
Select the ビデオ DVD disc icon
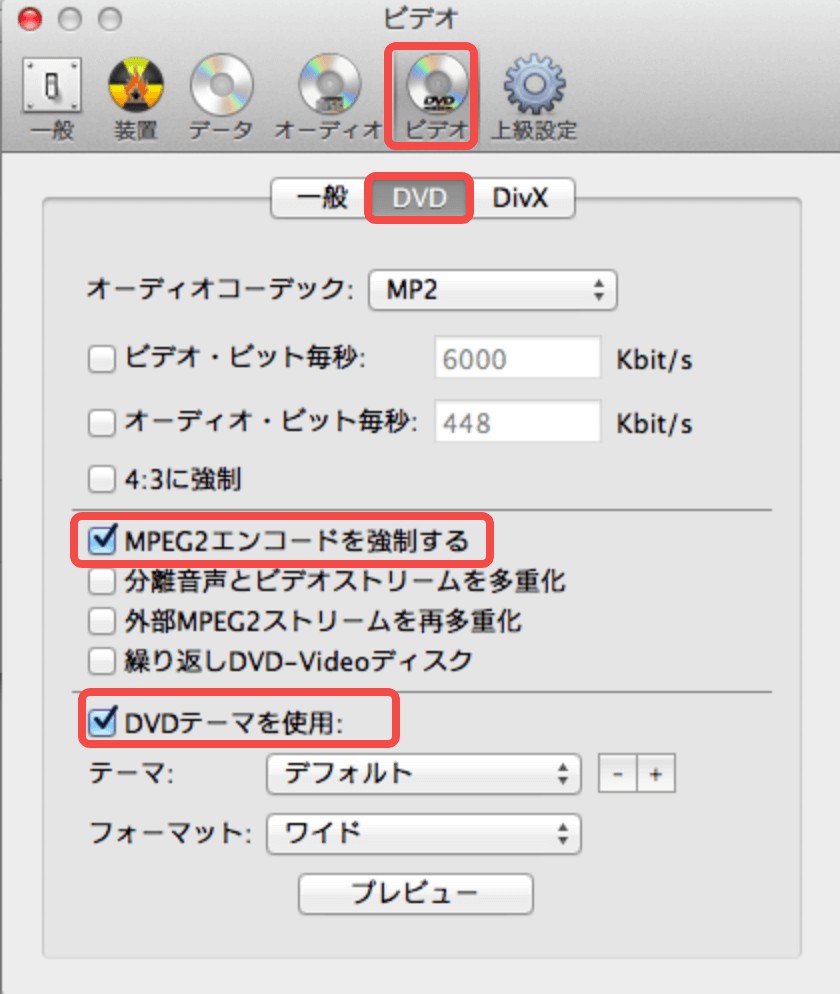tap(437, 84)
